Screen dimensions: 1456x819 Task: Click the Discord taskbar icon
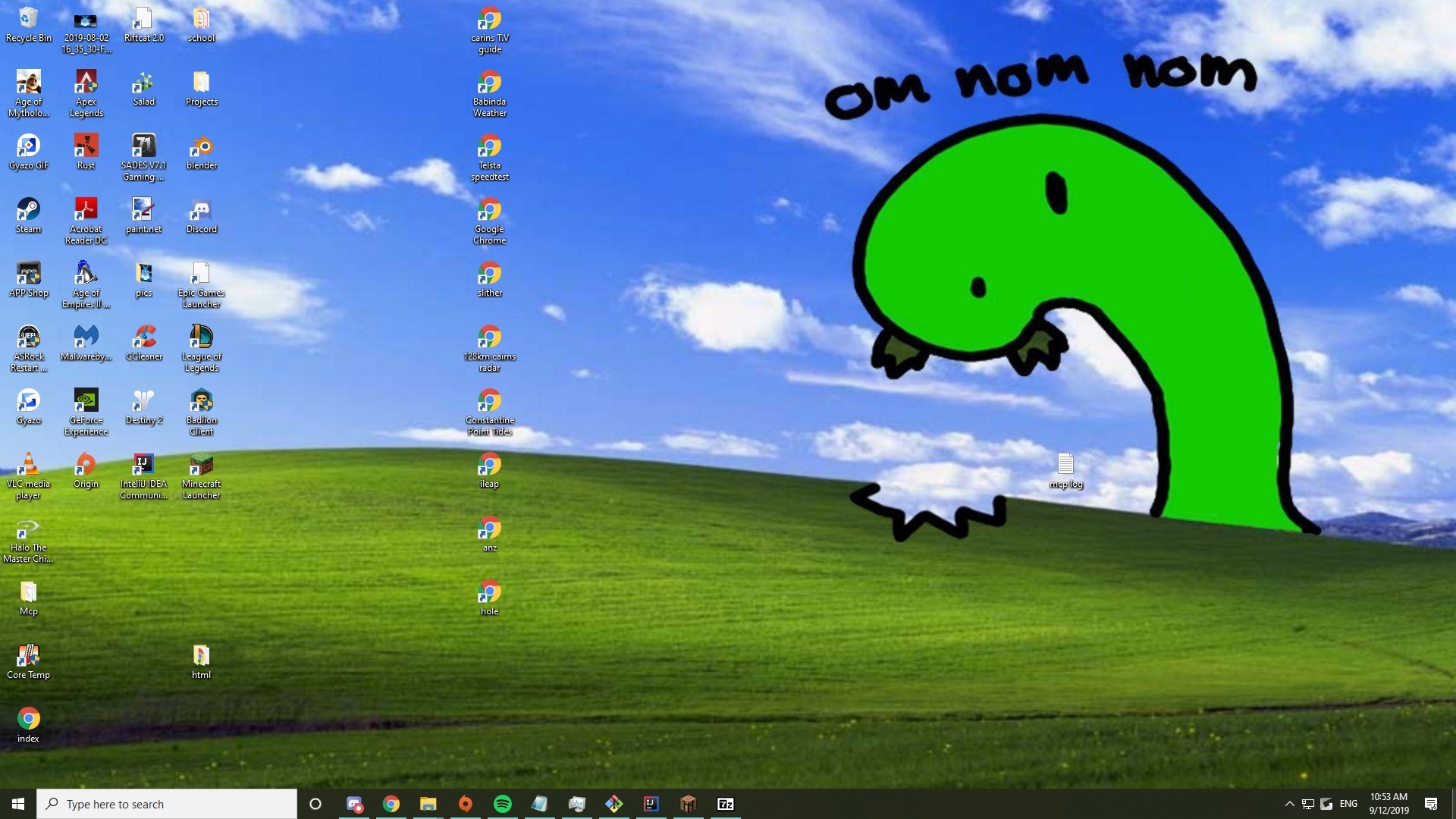point(354,804)
